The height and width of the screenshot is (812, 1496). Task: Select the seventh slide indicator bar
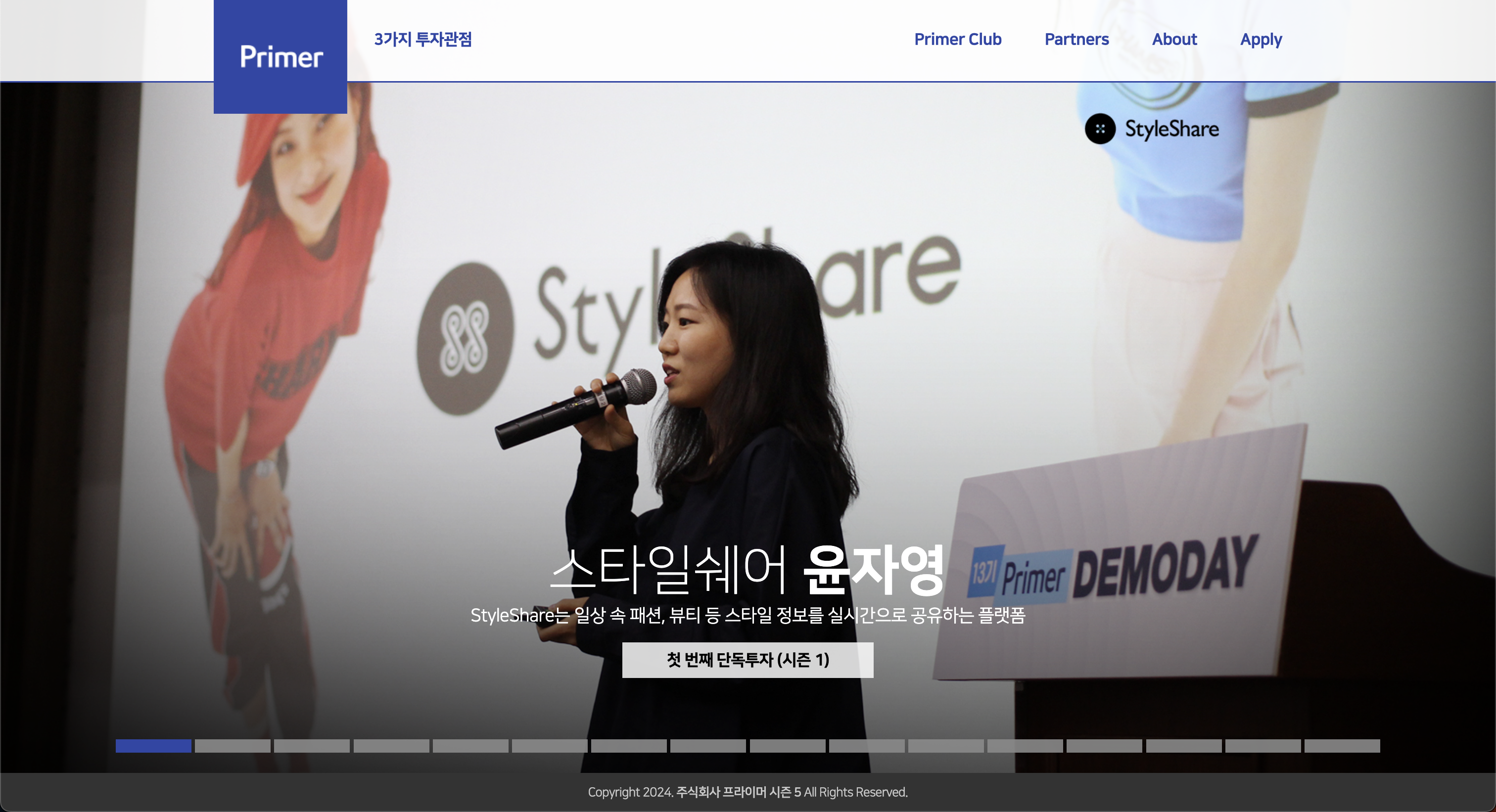[x=629, y=745]
